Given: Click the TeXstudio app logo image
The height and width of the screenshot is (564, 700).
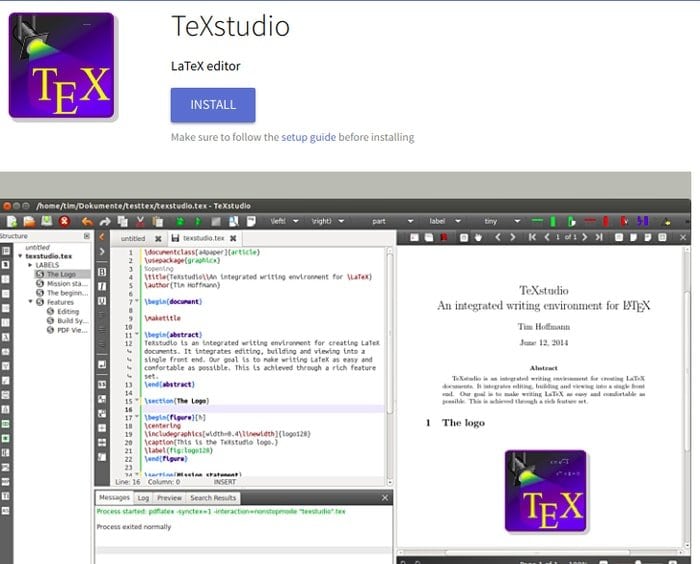Looking at the screenshot, I should [62, 66].
